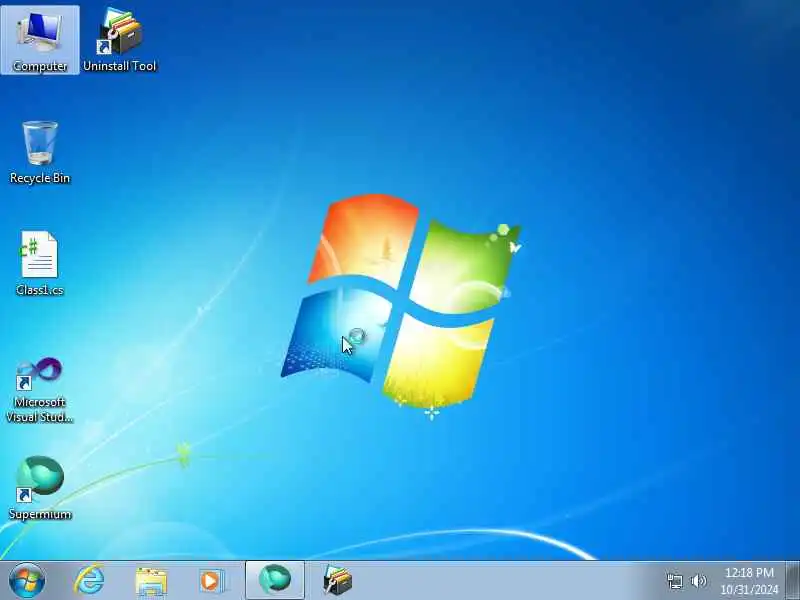Switch to Supermium on the taskbar
Image resolution: width=800 pixels, height=600 pixels.
[x=275, y=580]
